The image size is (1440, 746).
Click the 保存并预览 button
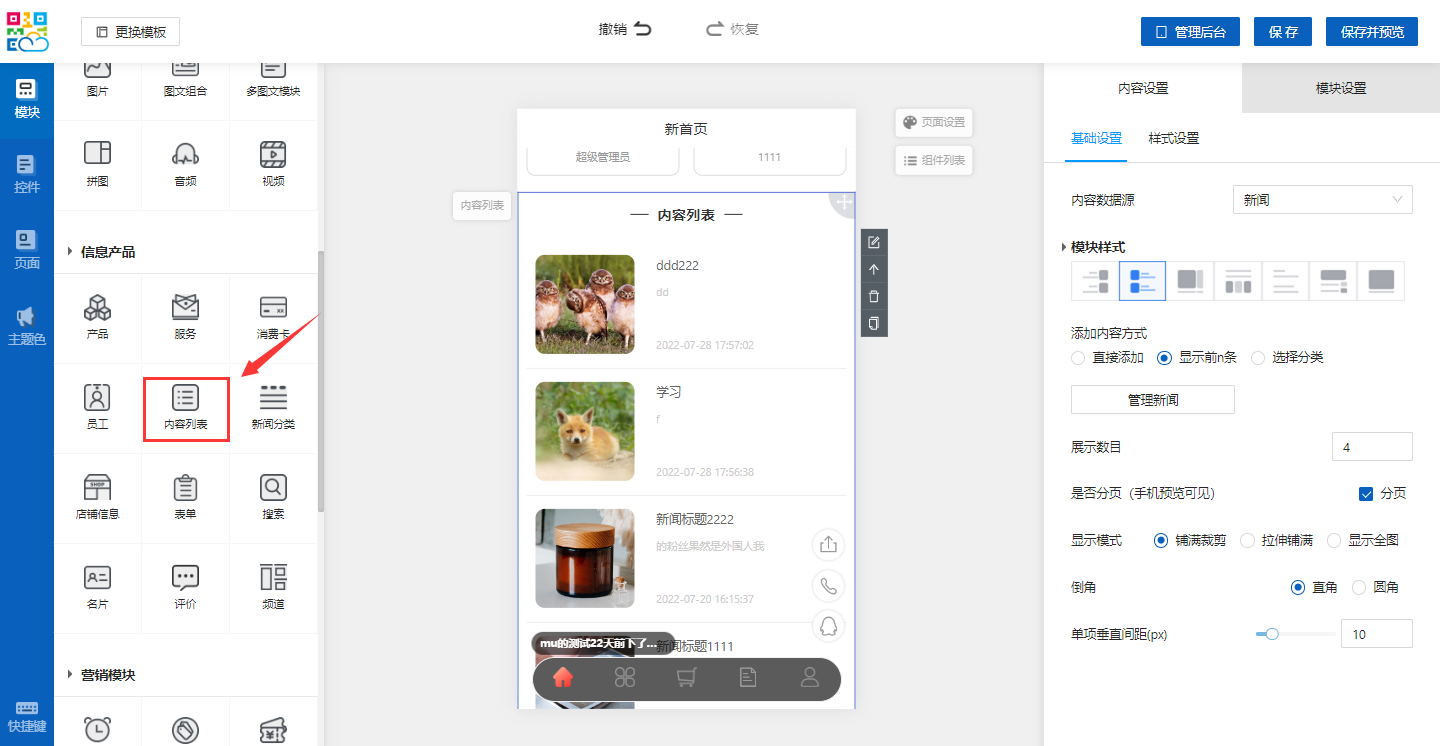[1371, 32]
